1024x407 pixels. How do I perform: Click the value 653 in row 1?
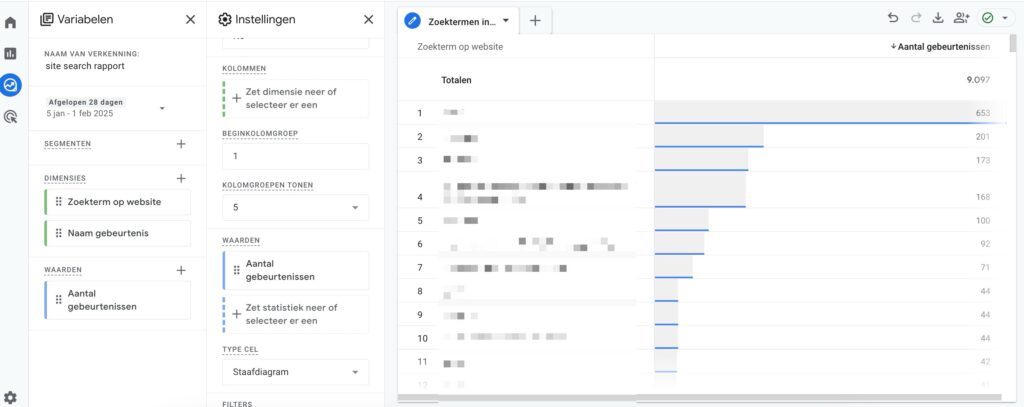983,113
